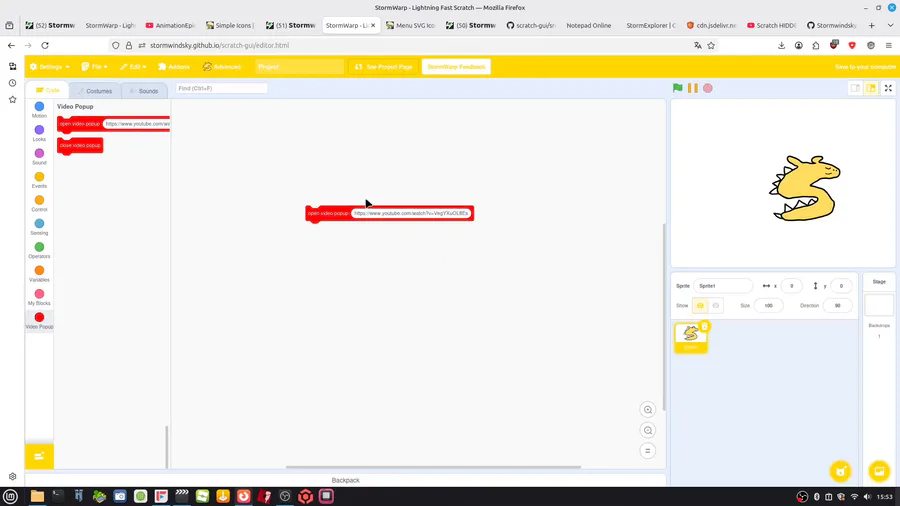900x506 pixels.
Task: Select the Operators block category
Action: point(39,251)
